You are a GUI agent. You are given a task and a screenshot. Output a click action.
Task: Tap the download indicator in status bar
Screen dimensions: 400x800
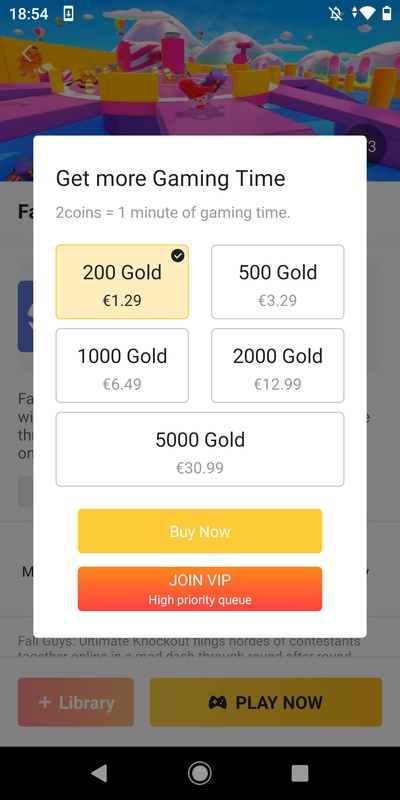click(68, 13)
